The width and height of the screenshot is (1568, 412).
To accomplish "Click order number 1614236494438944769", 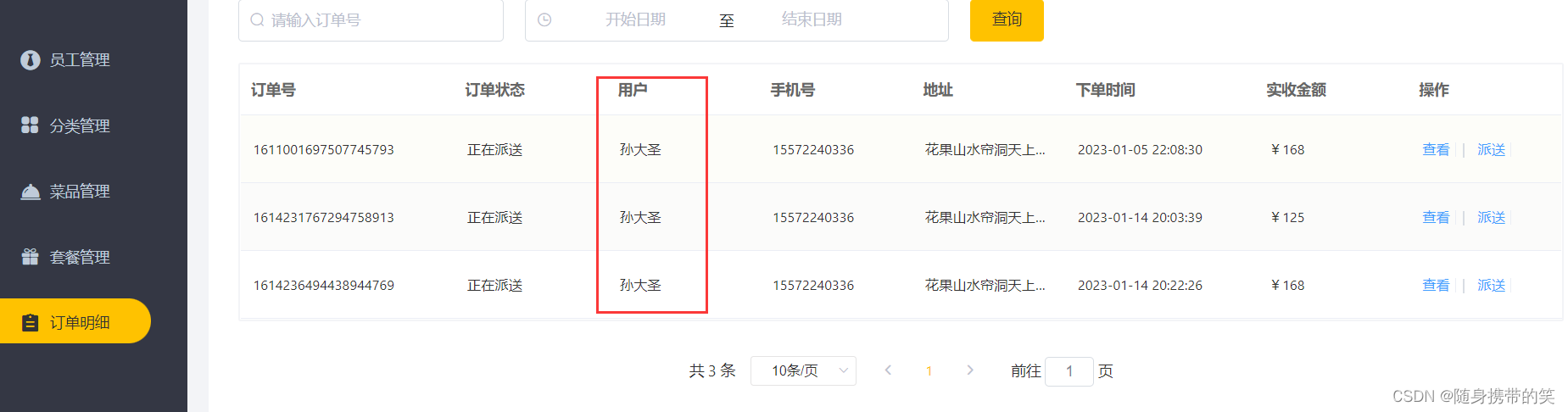I will 324,286.
